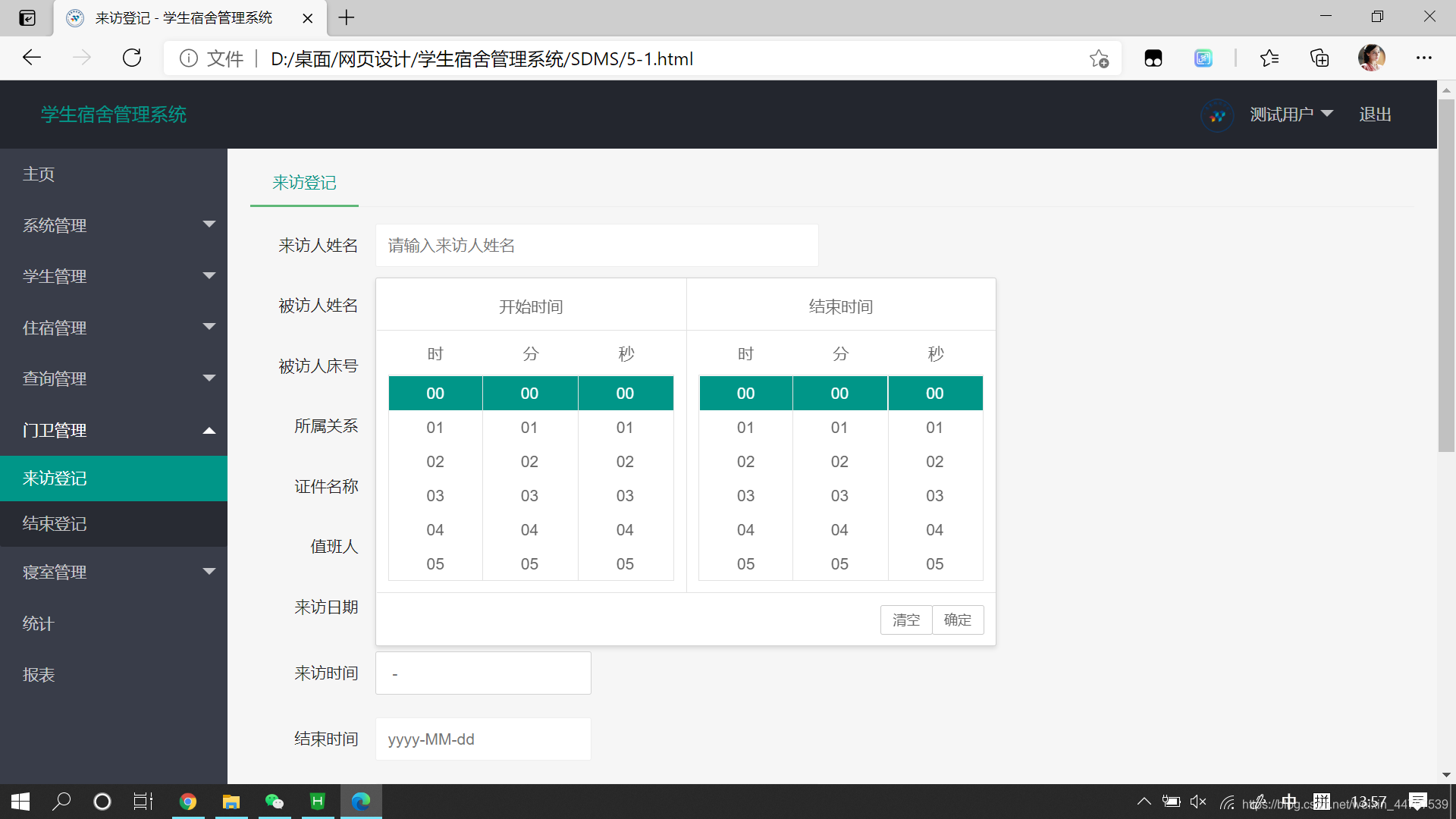Expand the 学生管理 sidebar menu
1456x819 pixels.
[x=114, y=276]
